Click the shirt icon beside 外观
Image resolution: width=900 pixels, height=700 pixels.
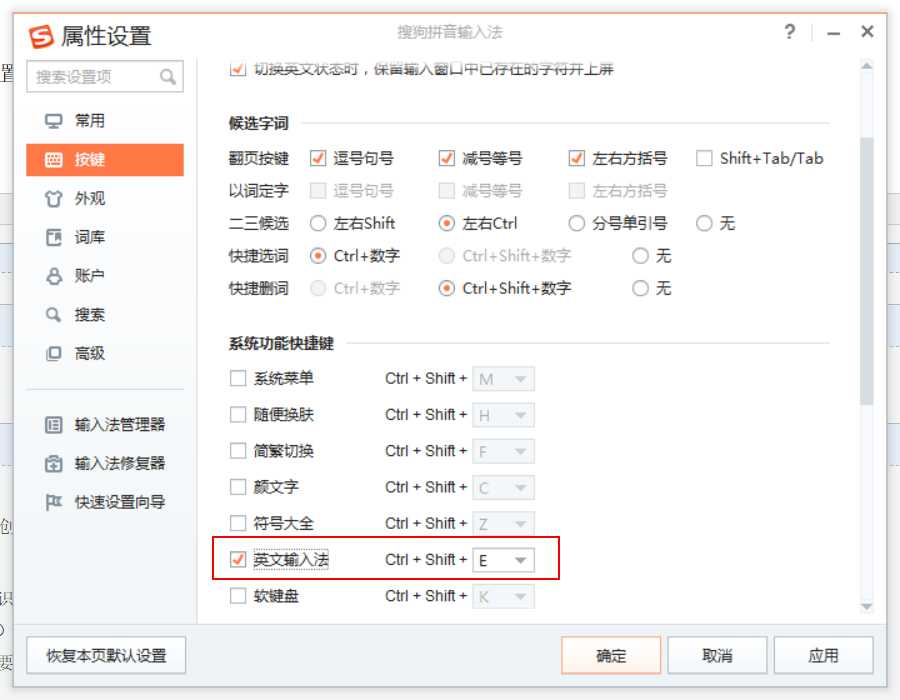53,199
